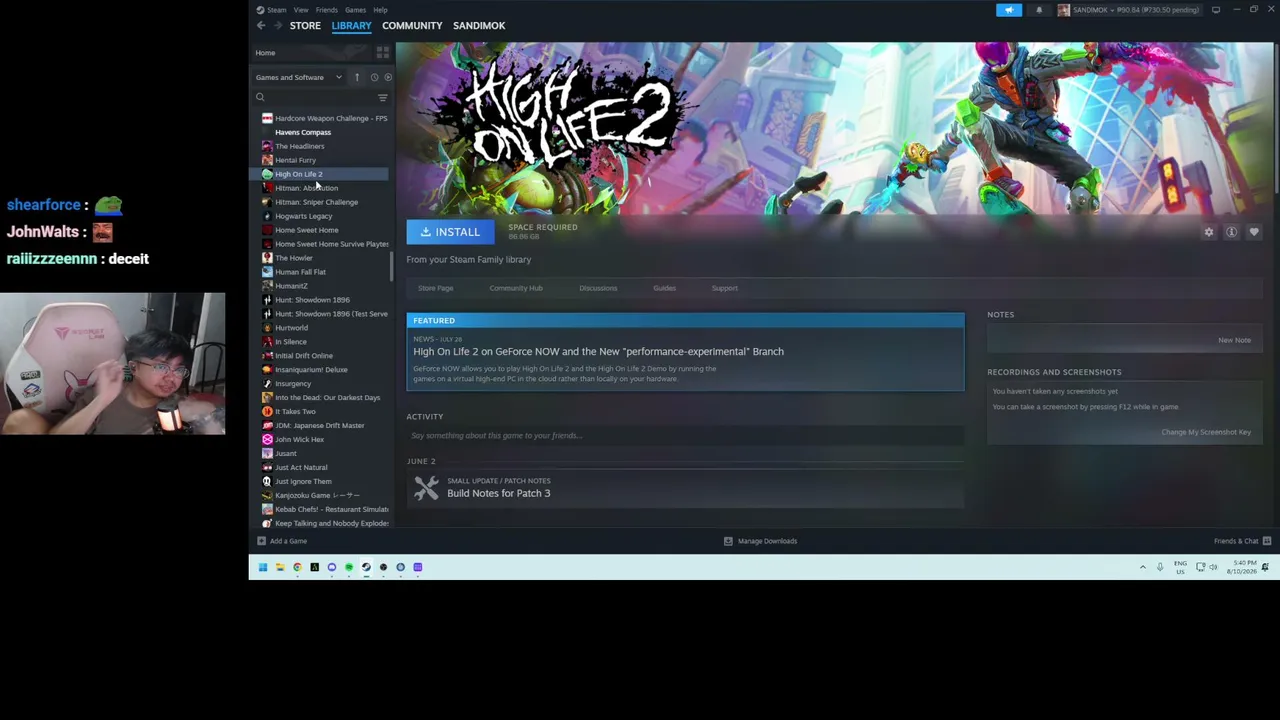1280x720 pixels.
Task: Click the Friends & Chat icon
Action: pyautogui.click(x=1267, y=541)
